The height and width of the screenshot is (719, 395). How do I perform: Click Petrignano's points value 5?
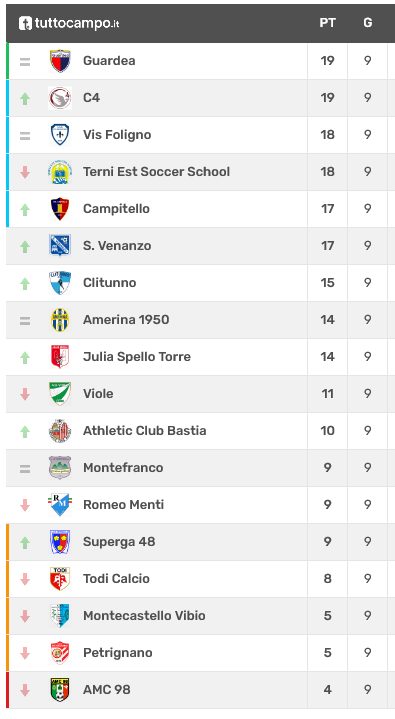tap(328, 653)
